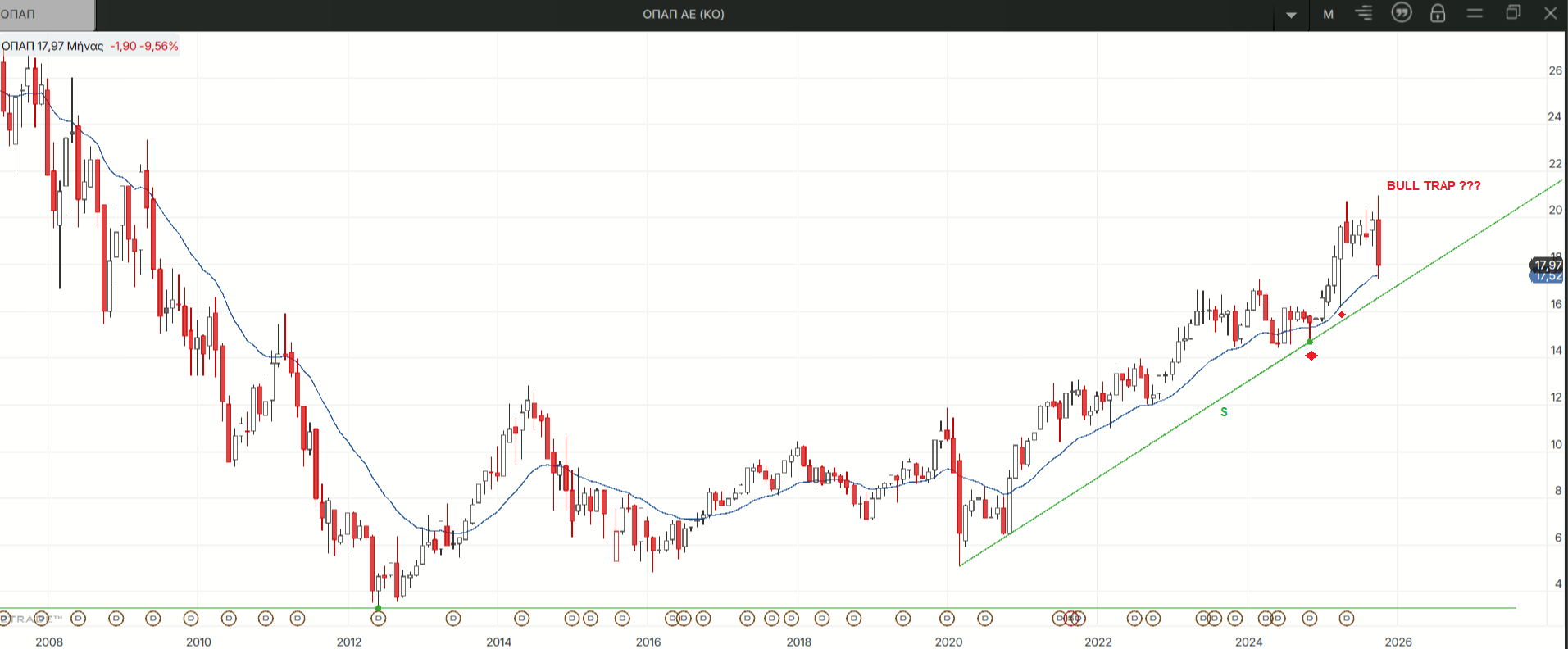Open the symbol dropdown arrow in title bar

pos(1291,15)
